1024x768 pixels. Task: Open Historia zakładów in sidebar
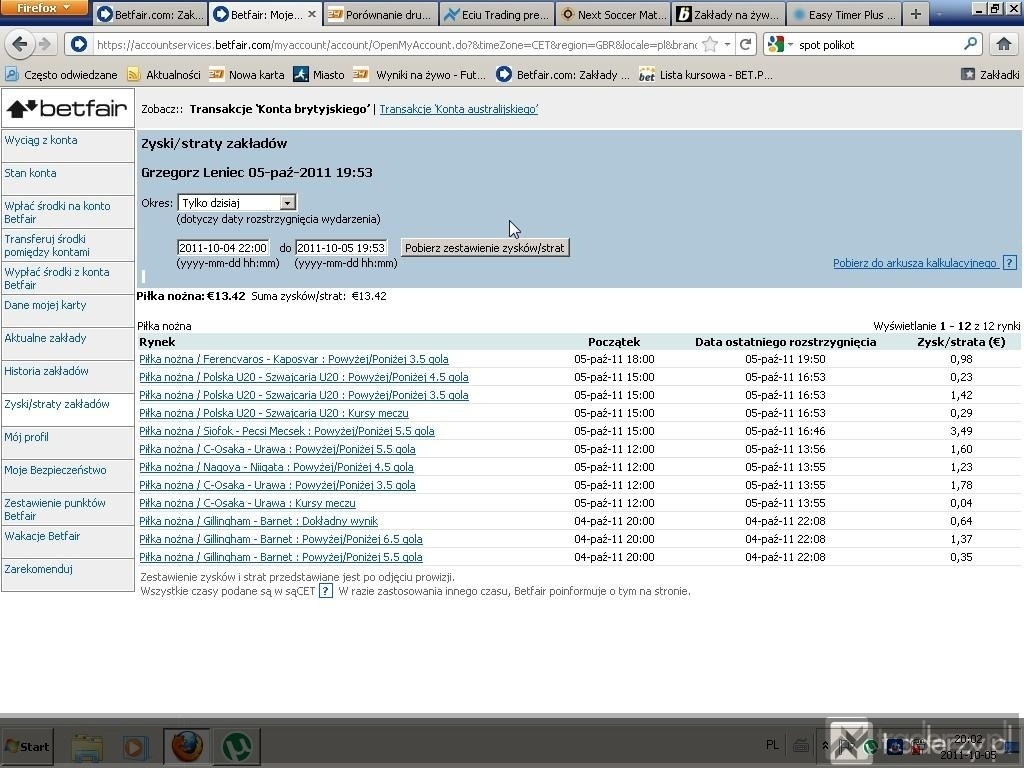click(46, 371)
